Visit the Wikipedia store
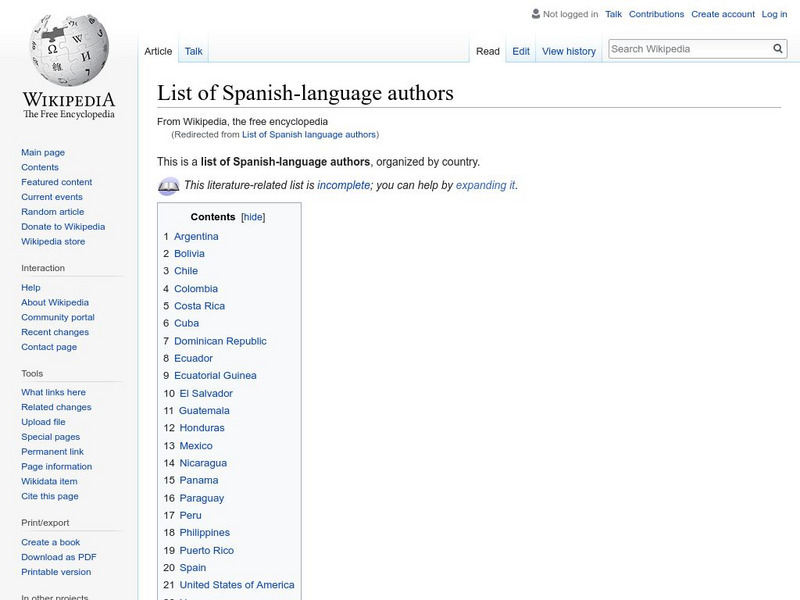 (53, 241)
